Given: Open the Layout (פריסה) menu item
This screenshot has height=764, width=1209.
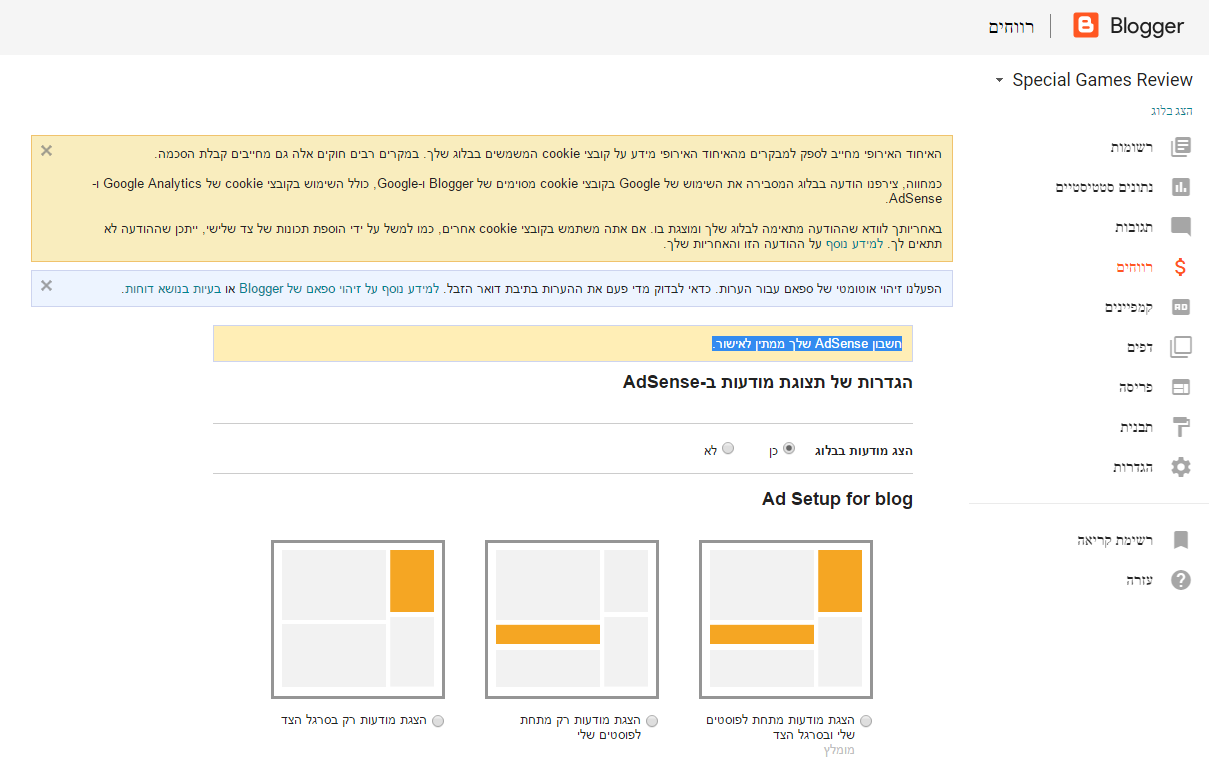Looking at the screenshot, I should point(1136,387).
